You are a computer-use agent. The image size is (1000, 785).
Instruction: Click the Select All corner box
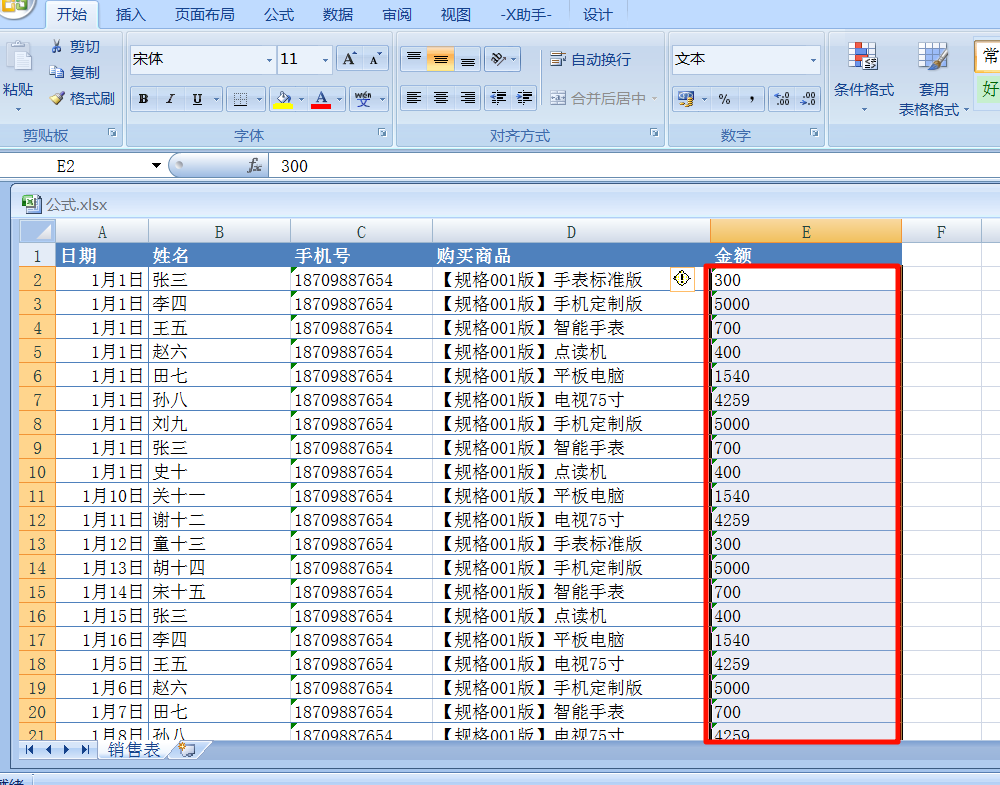pos(37,231)
